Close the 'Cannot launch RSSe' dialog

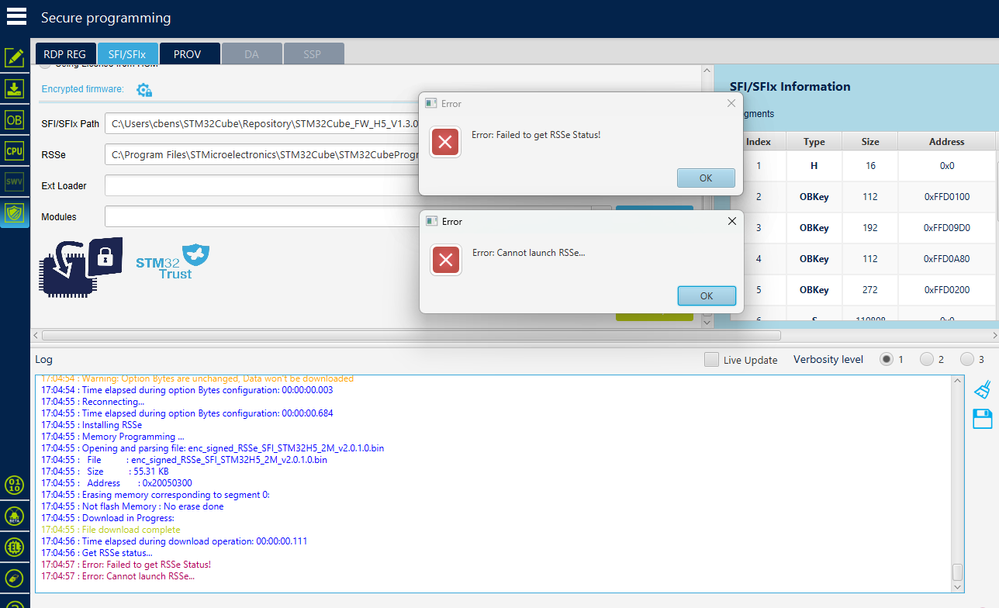732,221
